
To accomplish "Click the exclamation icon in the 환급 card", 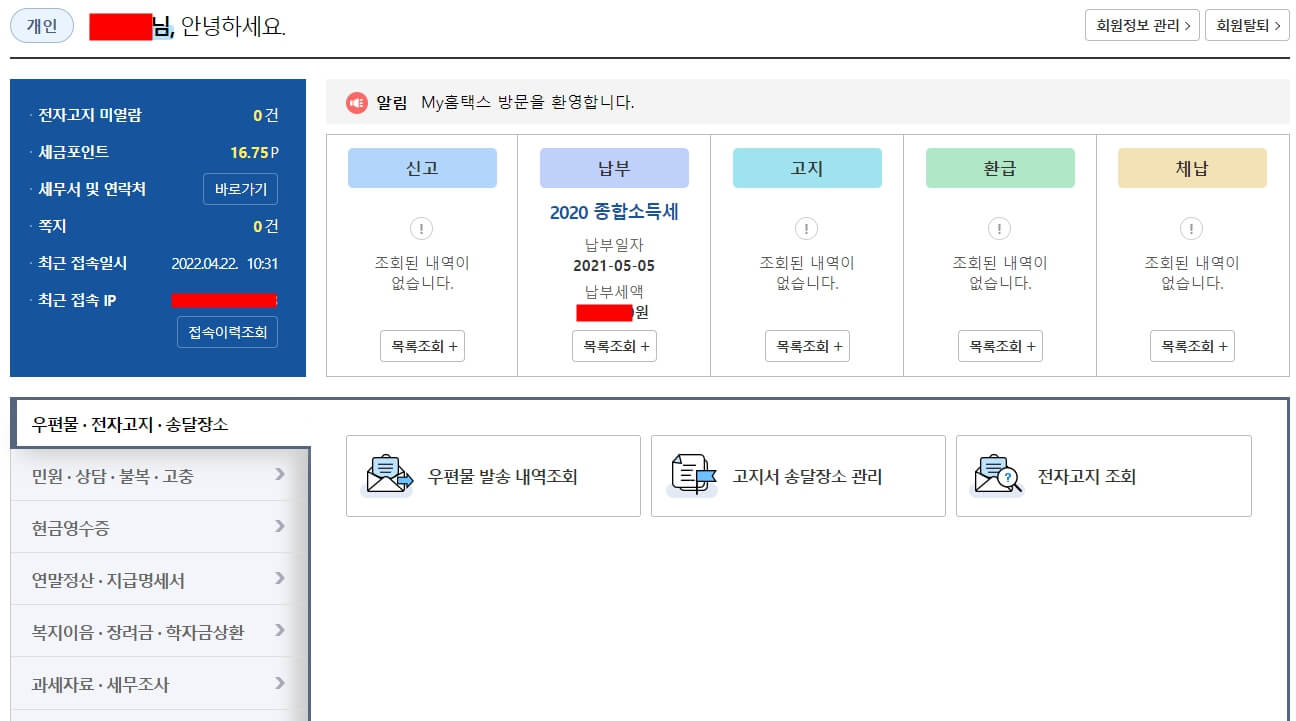I will [999, 228].
